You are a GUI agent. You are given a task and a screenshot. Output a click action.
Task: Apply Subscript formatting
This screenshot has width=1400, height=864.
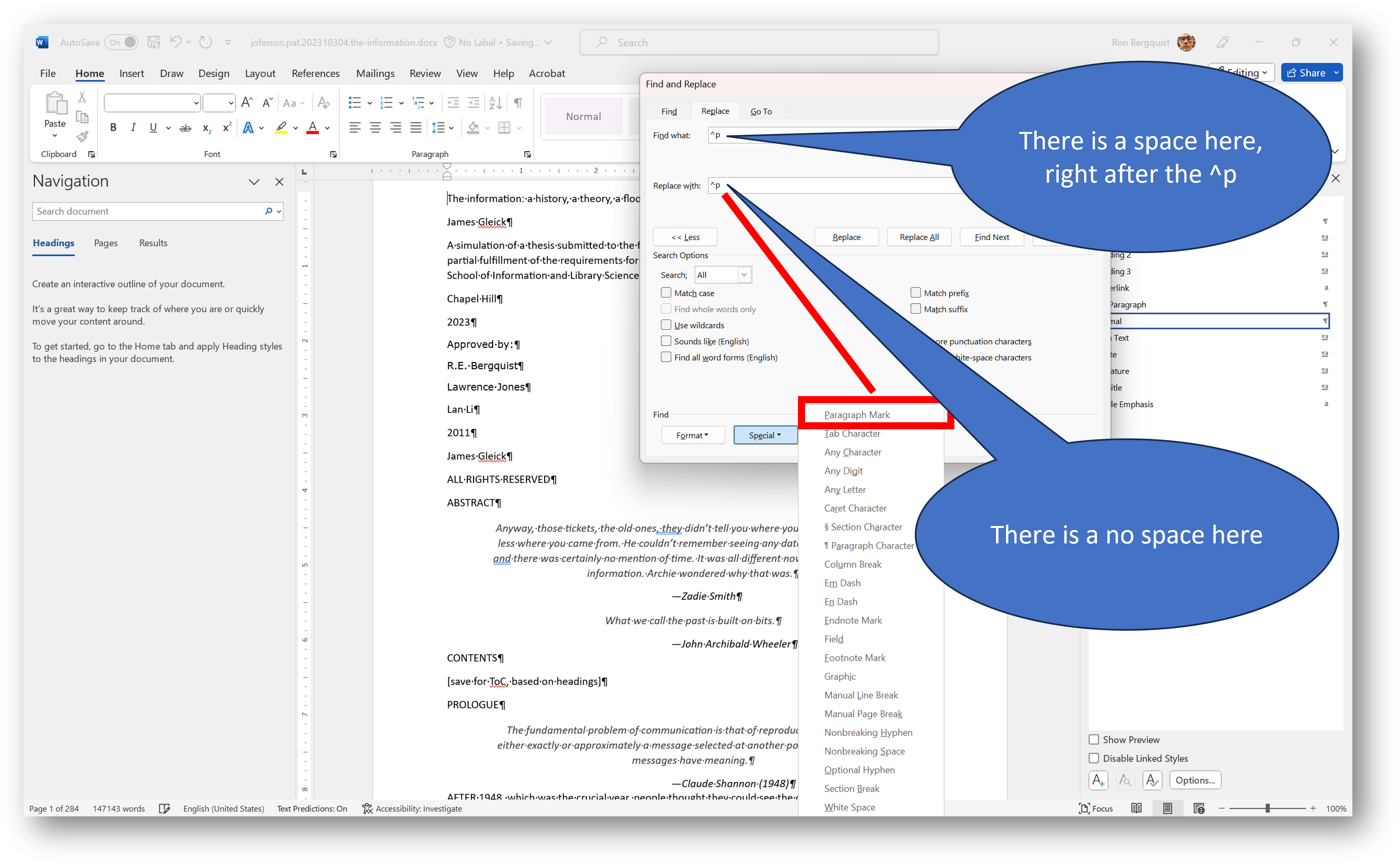tap(207, 128)
